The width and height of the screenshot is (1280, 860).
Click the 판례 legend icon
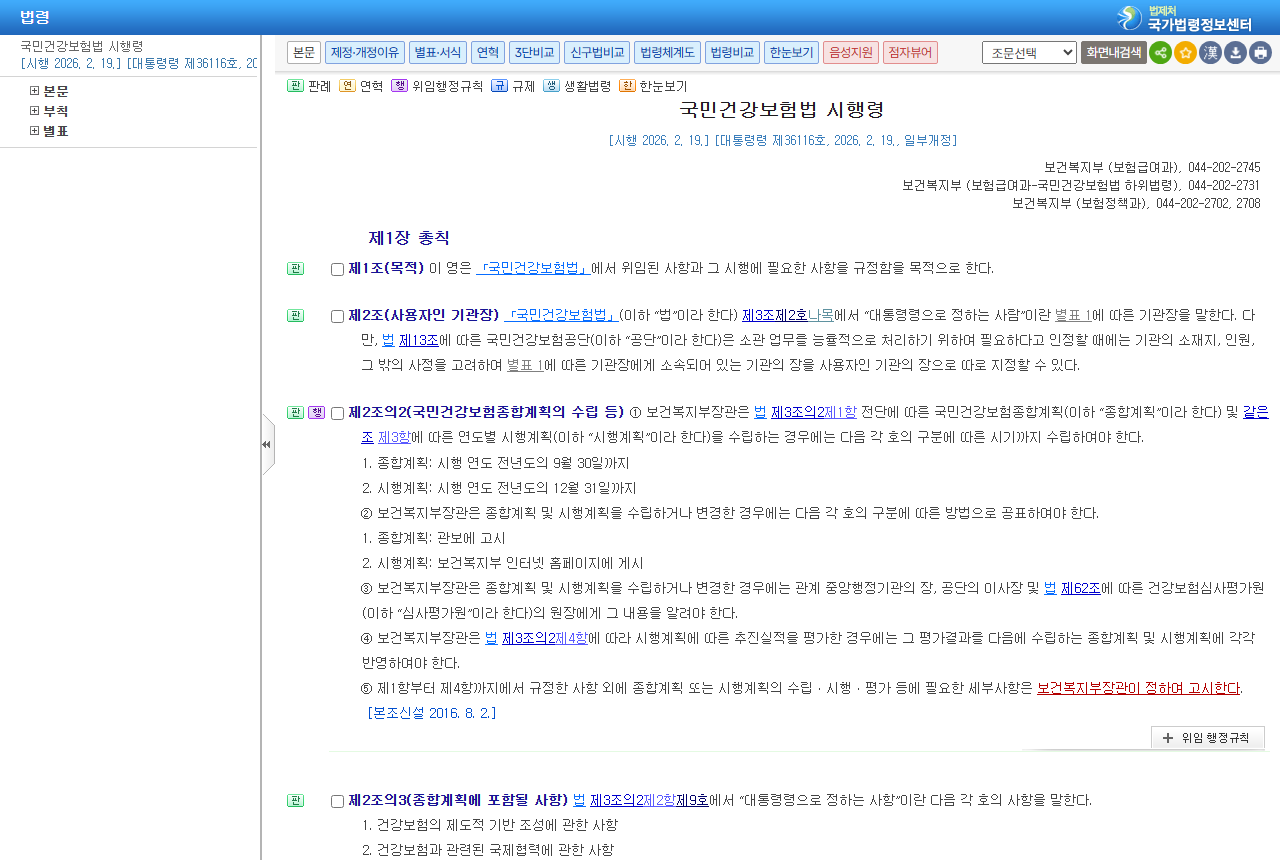[295, 86]
